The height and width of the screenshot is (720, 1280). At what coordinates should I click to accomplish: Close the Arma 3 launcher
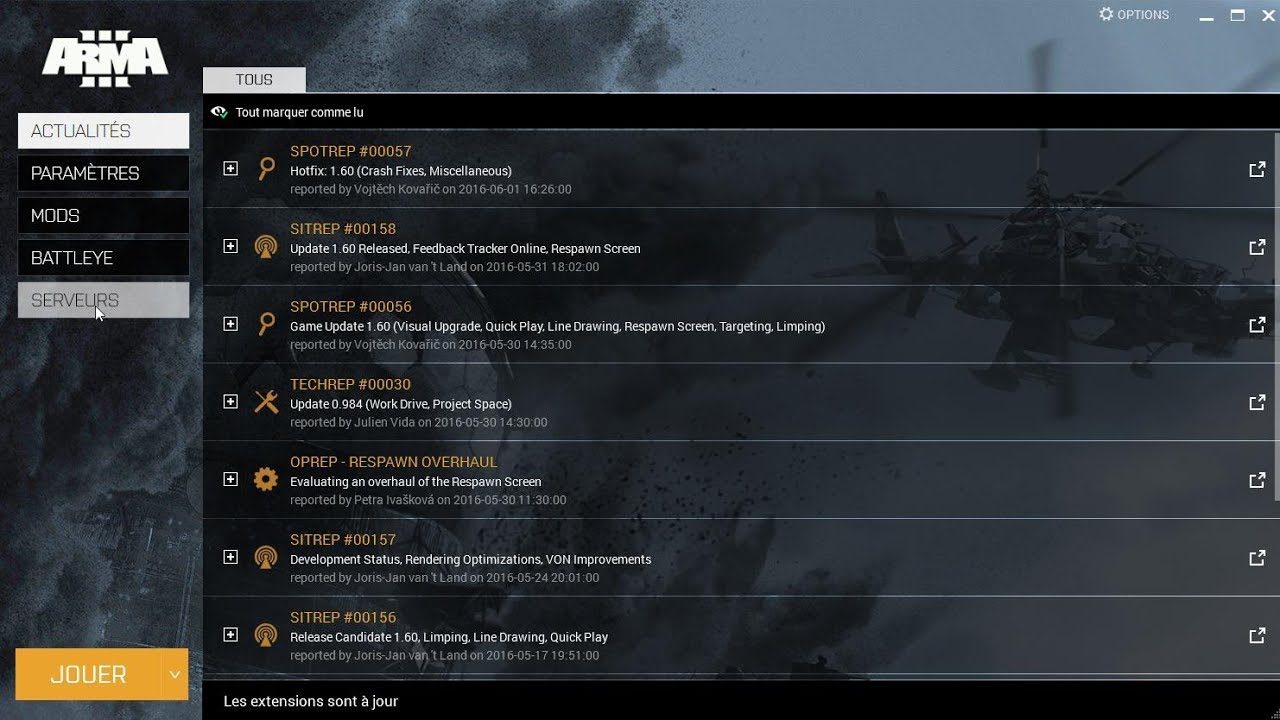(1268, 15)
